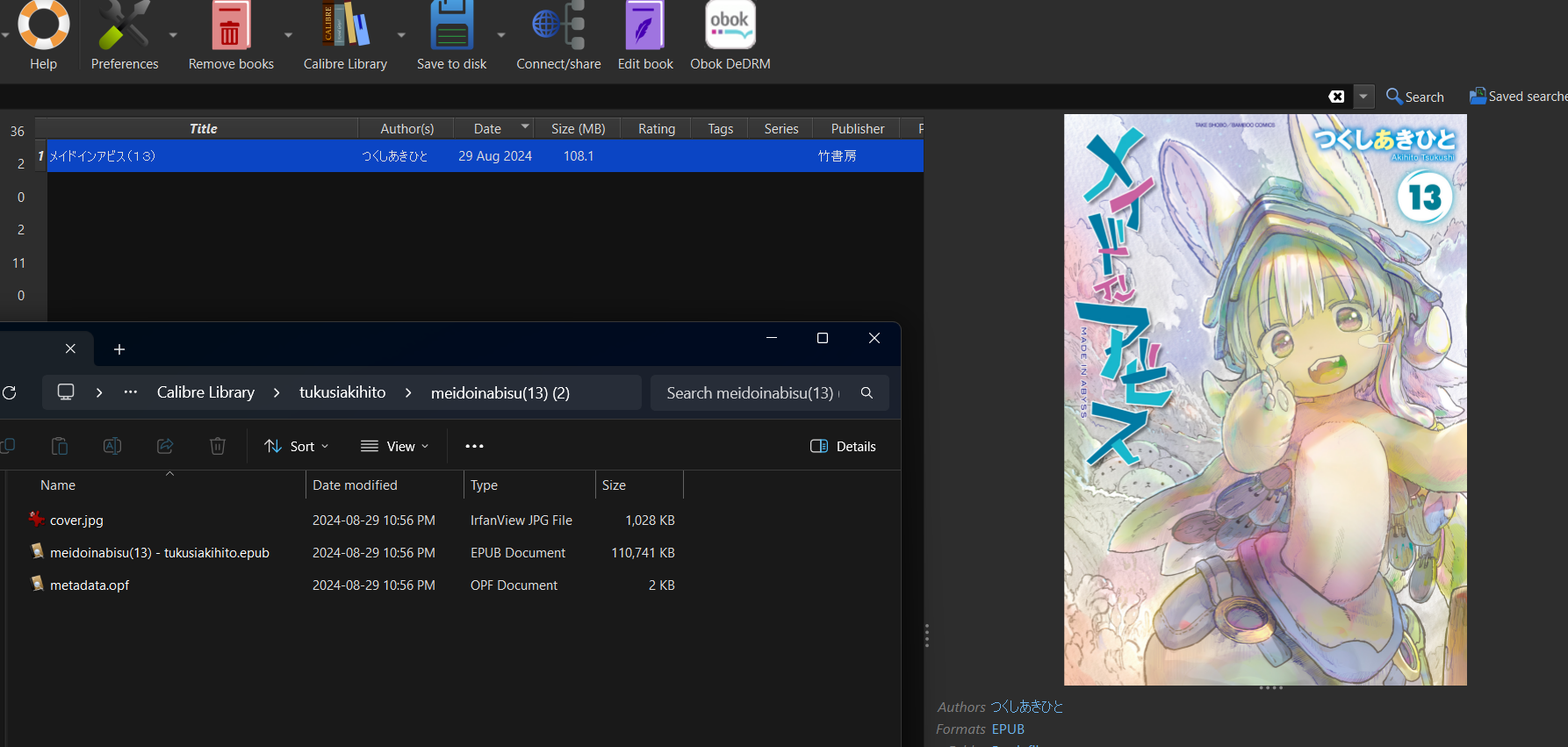This screenshot has width=1568, height=747.
Task: Sort the book list by Author(s) column
Action: click(x=406, y=128)
